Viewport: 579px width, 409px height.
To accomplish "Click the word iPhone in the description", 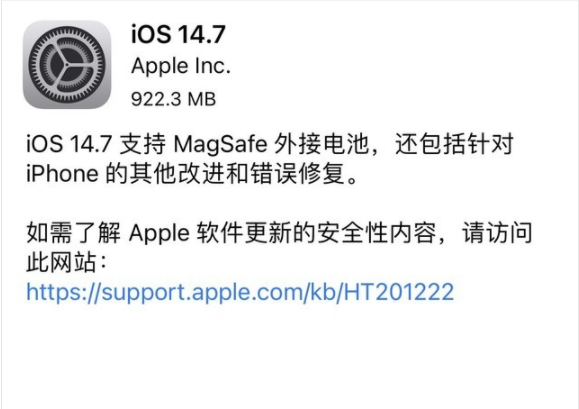I will tap(62, 173).
